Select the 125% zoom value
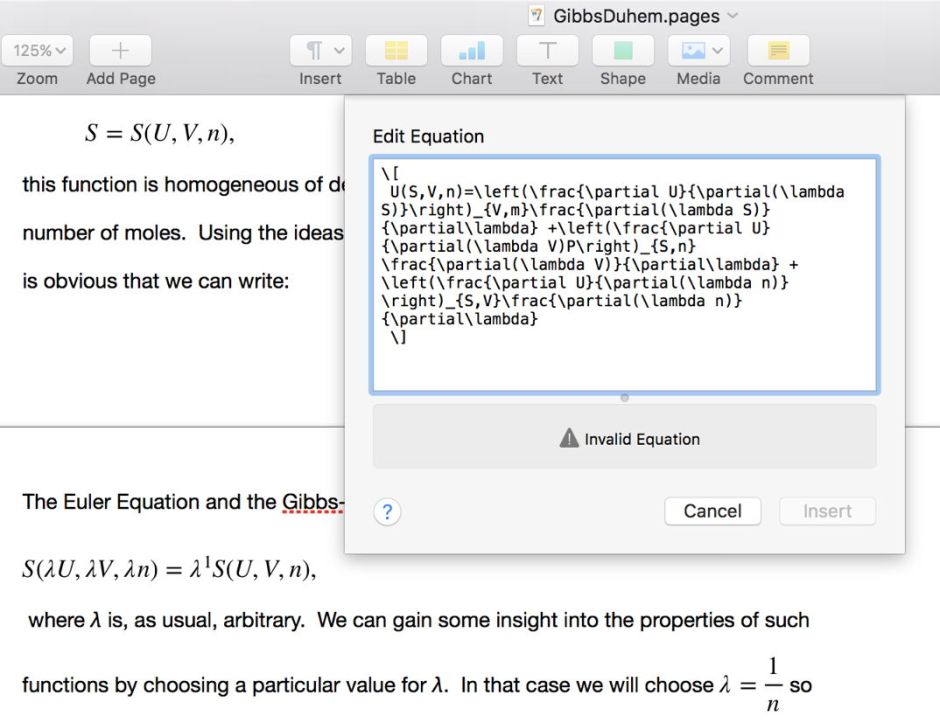Viewport: 940px width, 723px height. point(30,49)
